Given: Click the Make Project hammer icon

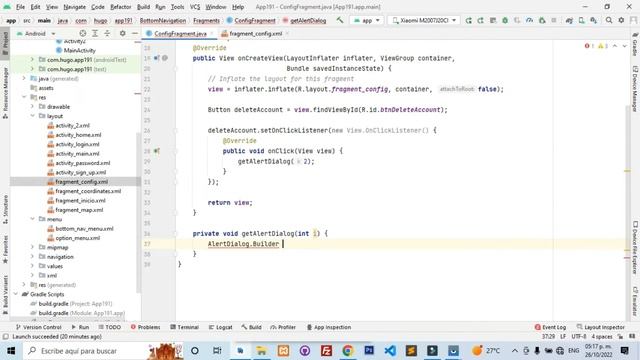Looking at the screenshot, I should (x=340, y=20).
